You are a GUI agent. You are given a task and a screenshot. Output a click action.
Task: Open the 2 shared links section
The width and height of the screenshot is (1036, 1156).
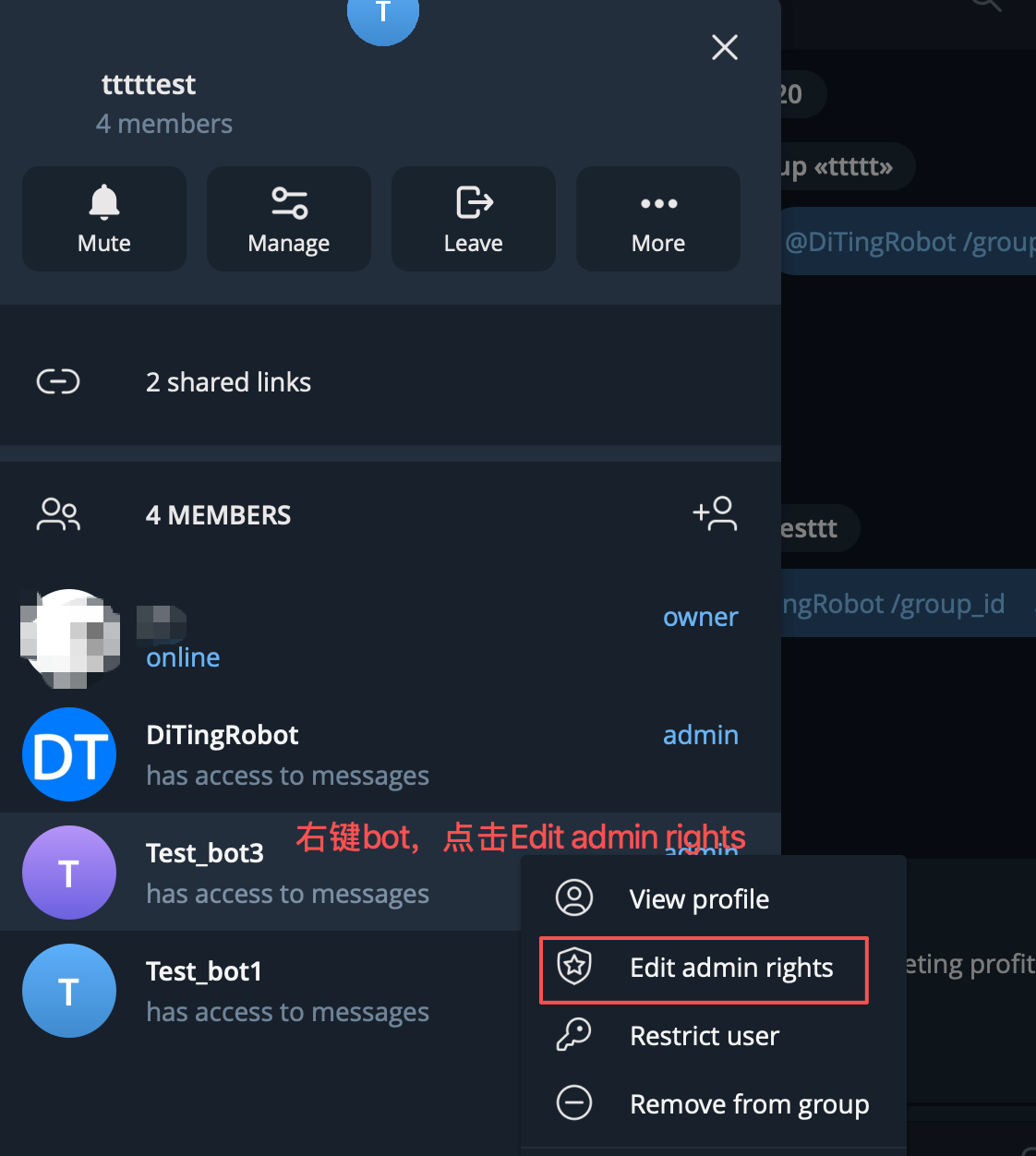click(391, 381)
